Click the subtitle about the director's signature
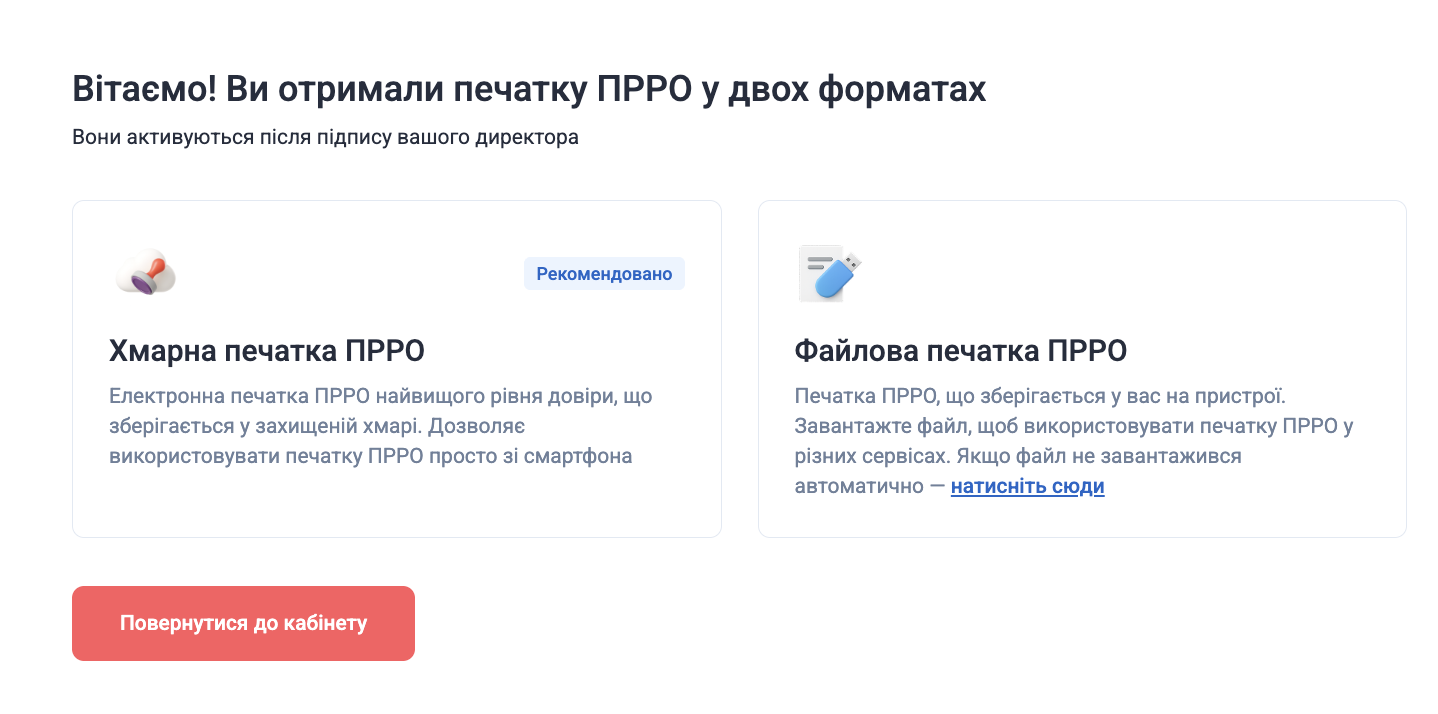Viewport: 1438px width, 714px height. point(325,137)
